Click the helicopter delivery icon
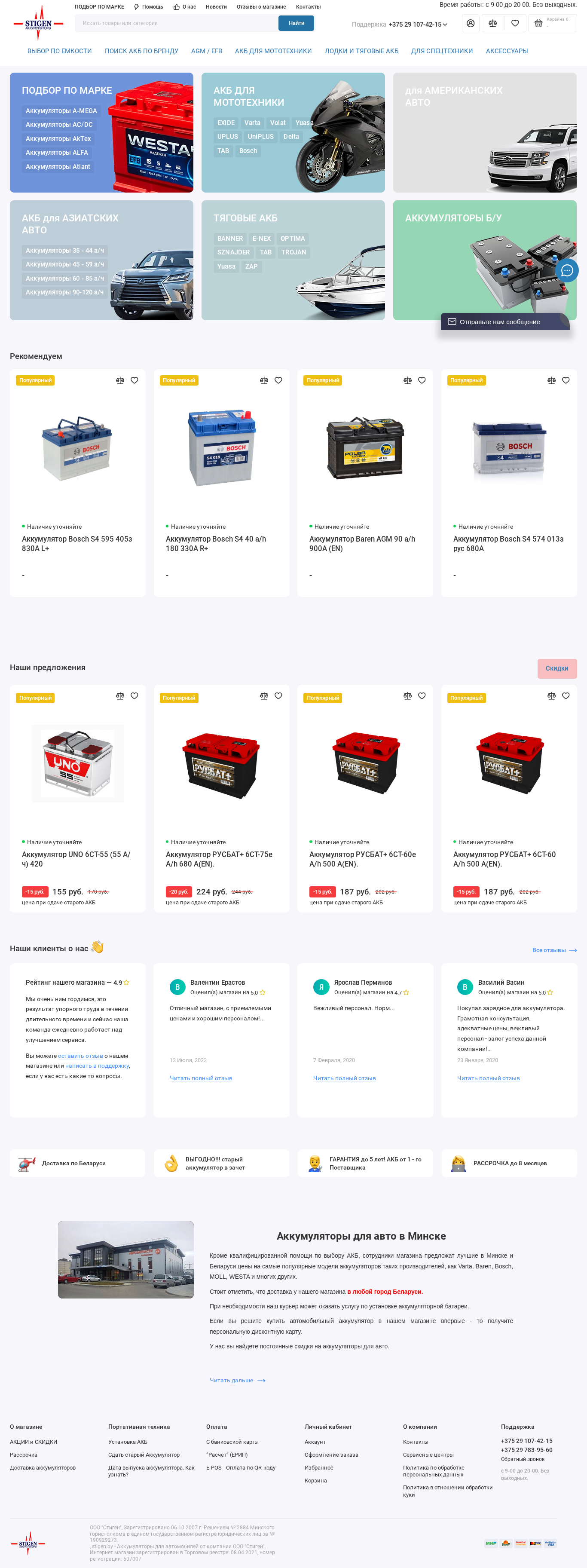Screen dimensions: 587x1568 click(26, 1163)
